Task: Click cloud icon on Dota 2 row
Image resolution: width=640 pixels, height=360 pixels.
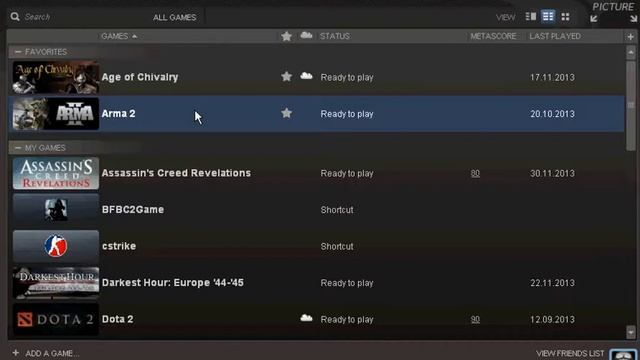Action: point(306,318)
